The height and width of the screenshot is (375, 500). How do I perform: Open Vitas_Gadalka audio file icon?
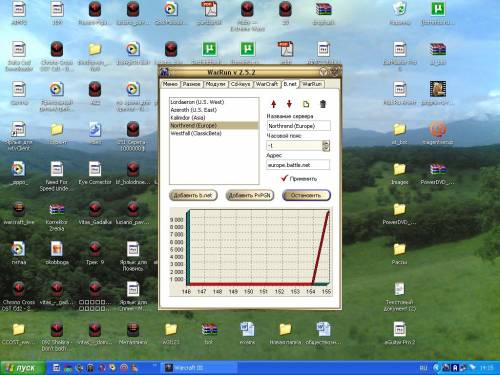coord(95,213)
